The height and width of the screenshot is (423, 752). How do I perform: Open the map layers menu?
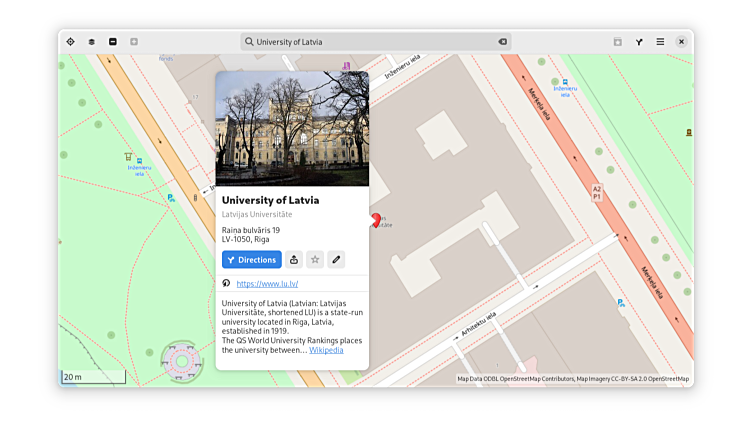point(91,42)
